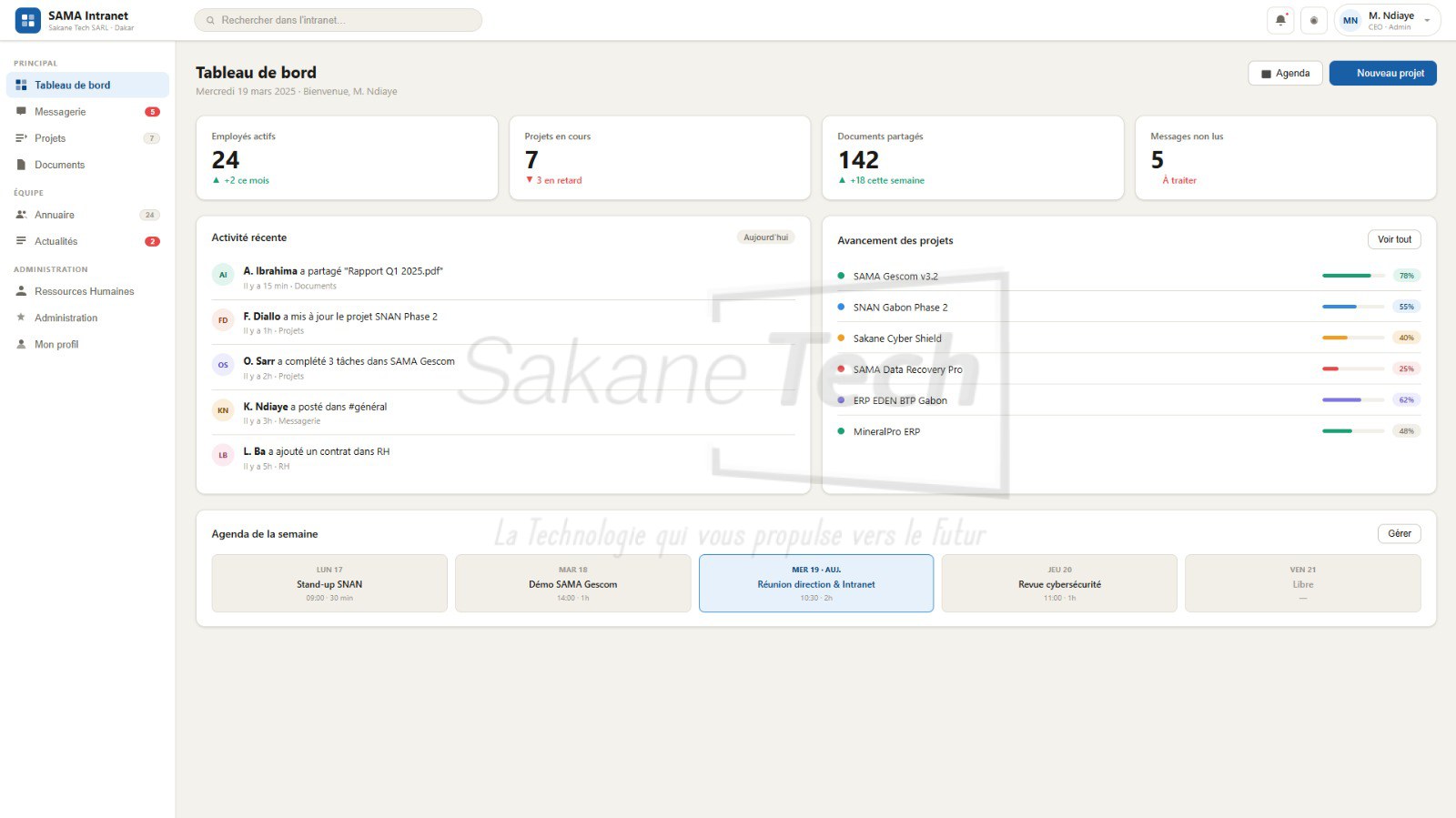Click "Rapport Q1 2025.pdf" activity text
Viewport: 1456px width, 818px height.
point(394,271)
